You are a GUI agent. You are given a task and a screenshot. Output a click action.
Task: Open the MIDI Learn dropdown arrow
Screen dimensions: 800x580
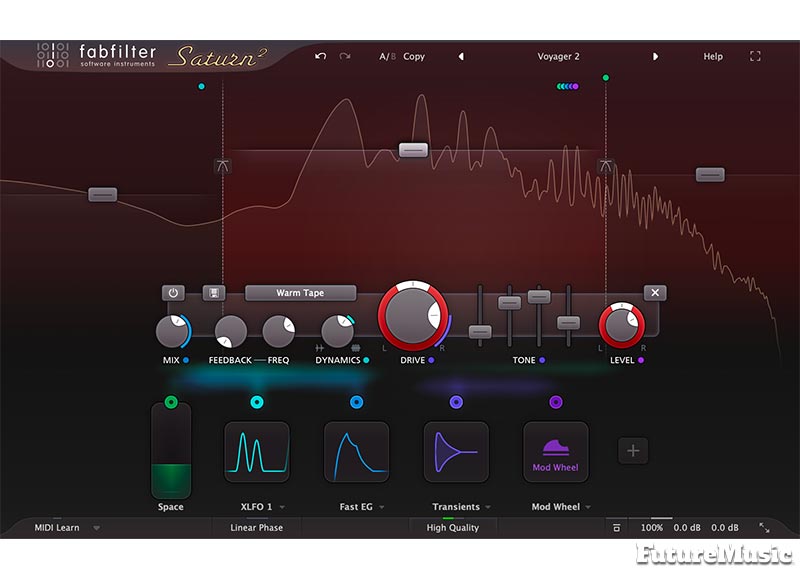96,528
